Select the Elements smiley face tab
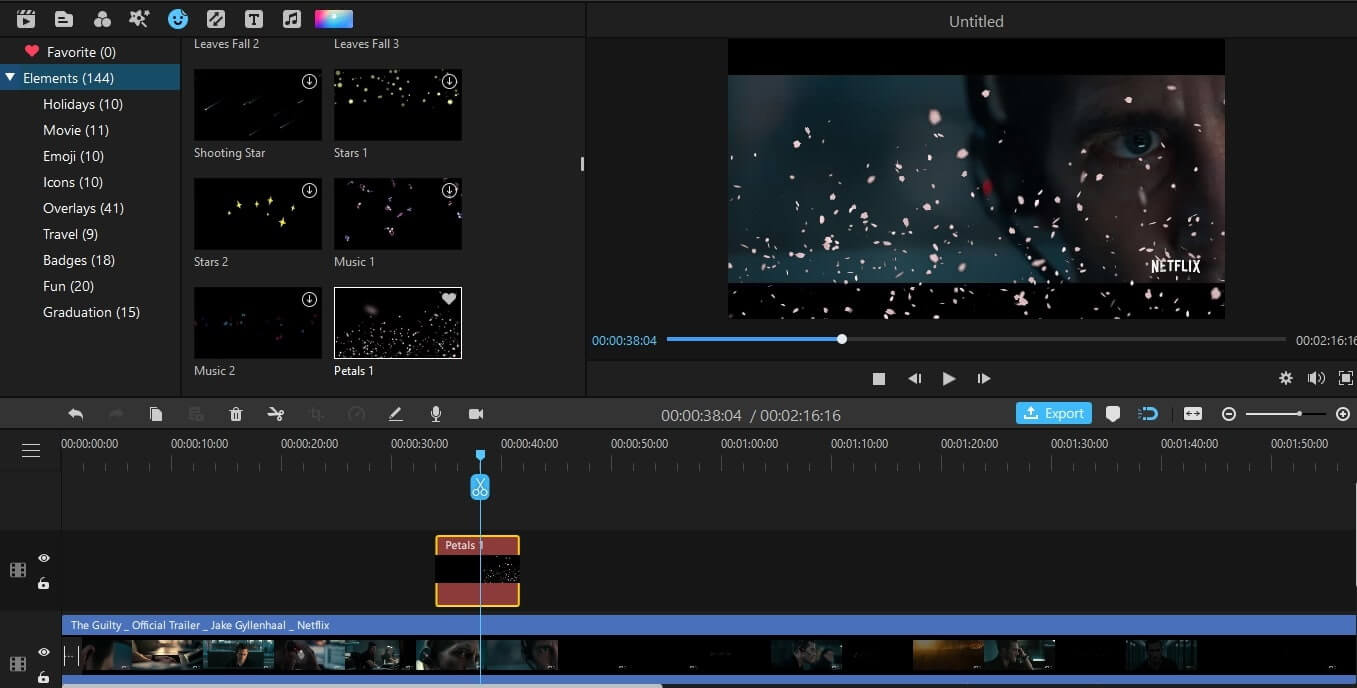This screenshot has width=1357, height=688. pyautogui.click(x=178, y=19)
